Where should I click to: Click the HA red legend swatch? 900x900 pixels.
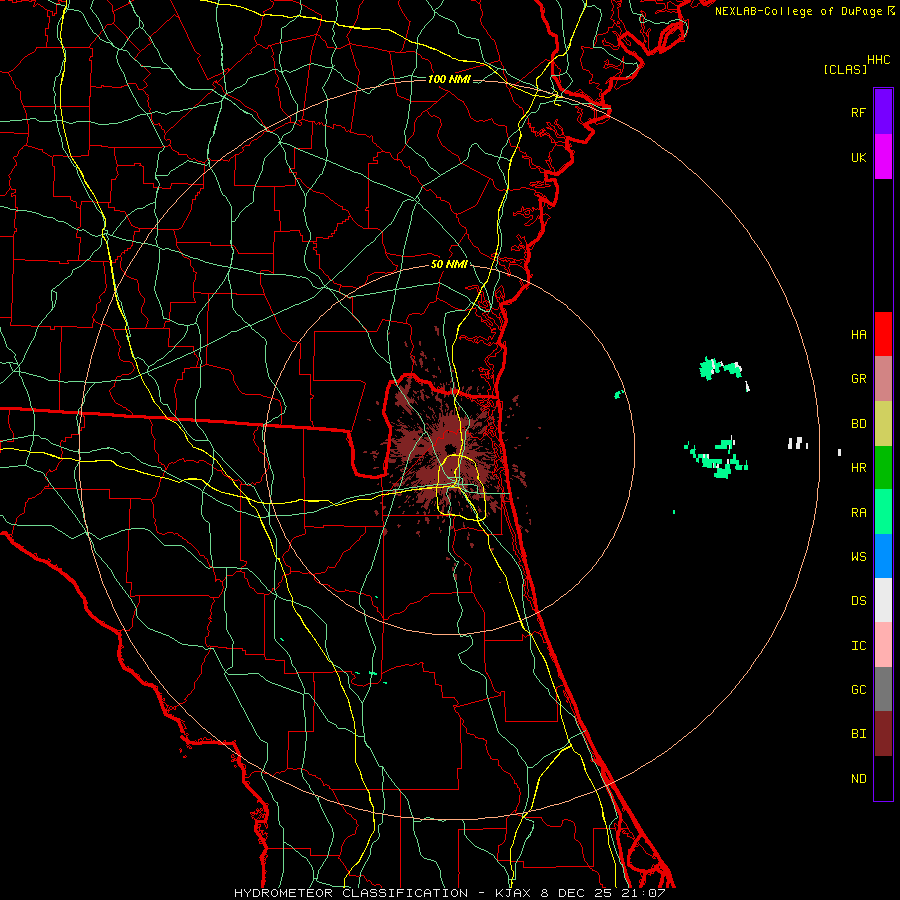tap(883, 334)
